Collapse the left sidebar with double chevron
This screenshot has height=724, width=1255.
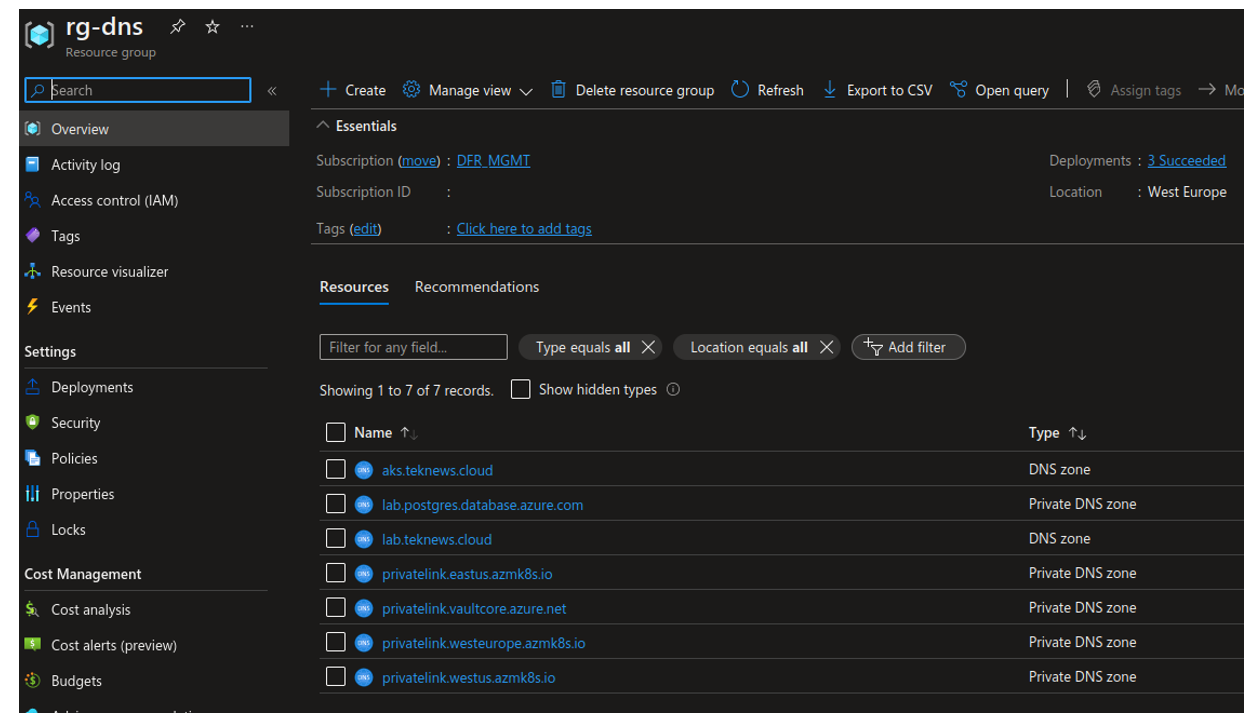pyautogui.click(x=272, y=91)
